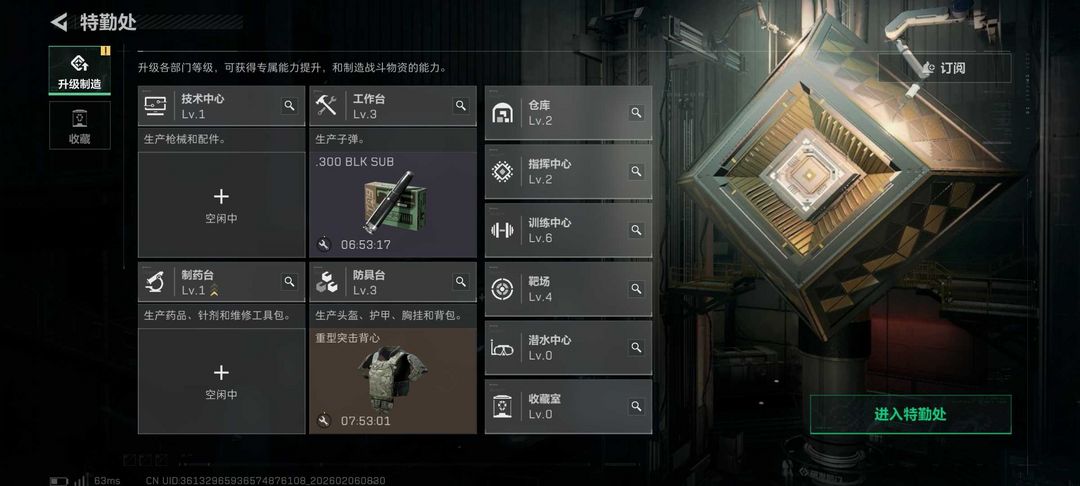
Task: Click the back arrow next to 特勤处
Action: click(x=59, y=22)
